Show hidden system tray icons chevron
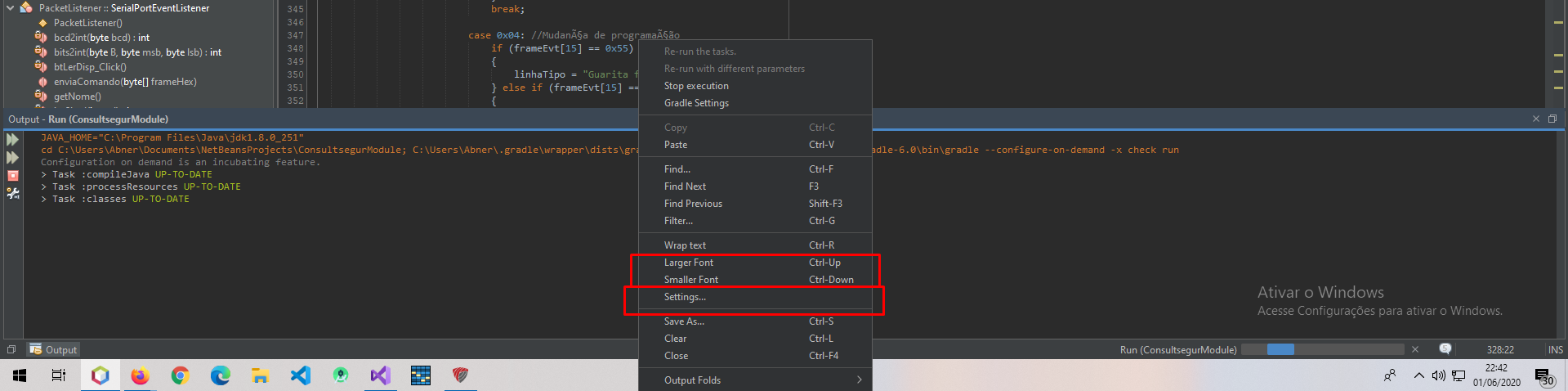The image size is (1568, 391). pos(1418,375)
